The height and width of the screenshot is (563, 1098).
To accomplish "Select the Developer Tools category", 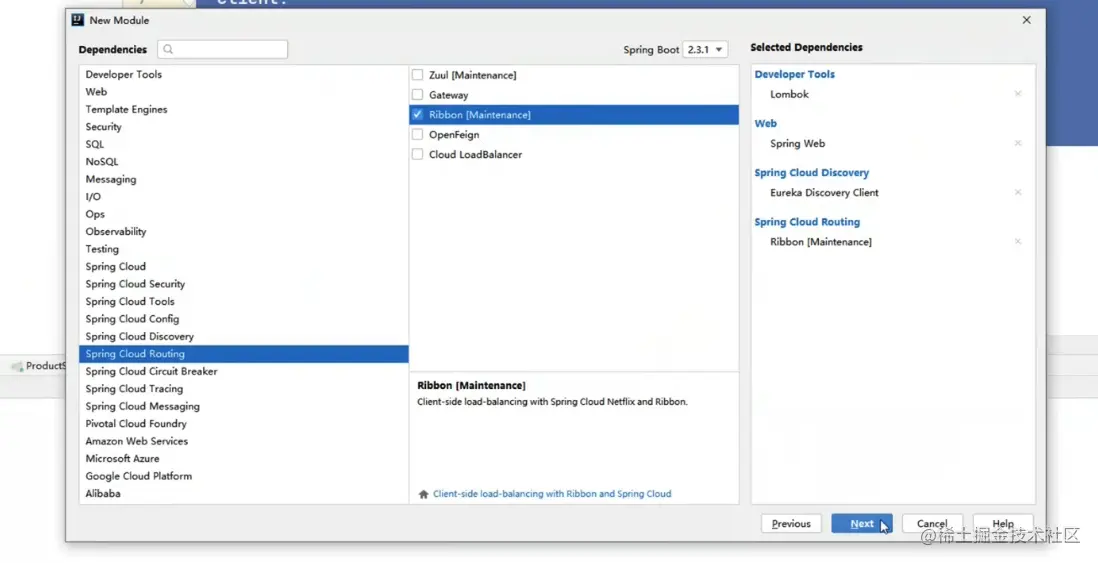I will [244, 74].
